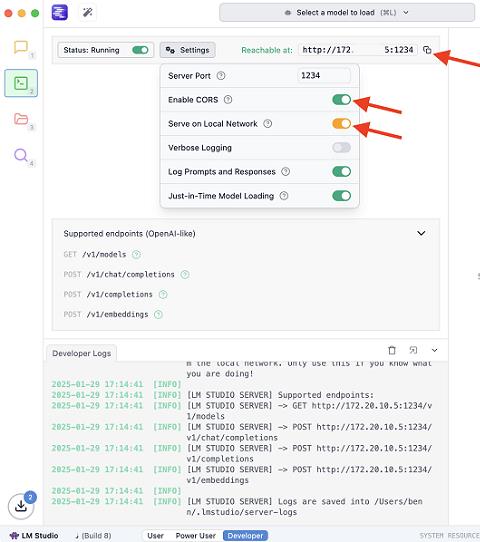Click the LM Studio logo icon
This screenshot has height=542, width=480.
click(59, 13)
